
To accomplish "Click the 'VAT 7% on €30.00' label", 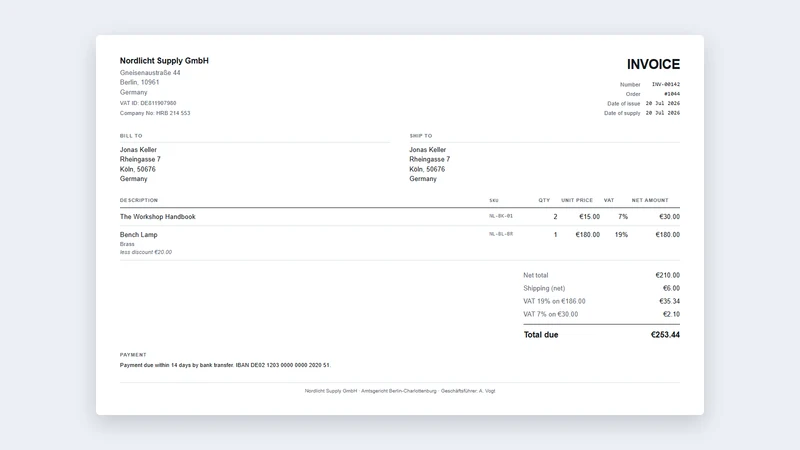I will pos(551,314).
